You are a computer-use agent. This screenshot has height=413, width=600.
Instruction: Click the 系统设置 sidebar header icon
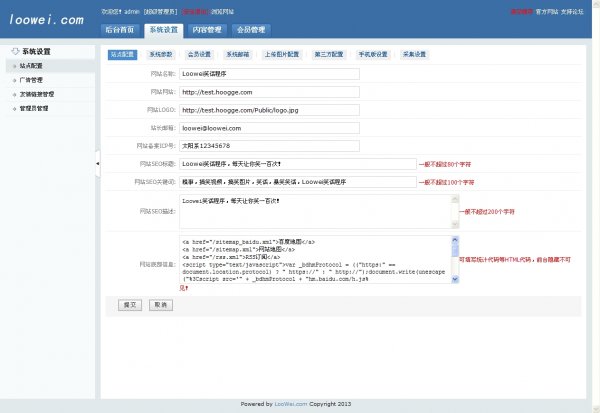click(x=15, y=51)
